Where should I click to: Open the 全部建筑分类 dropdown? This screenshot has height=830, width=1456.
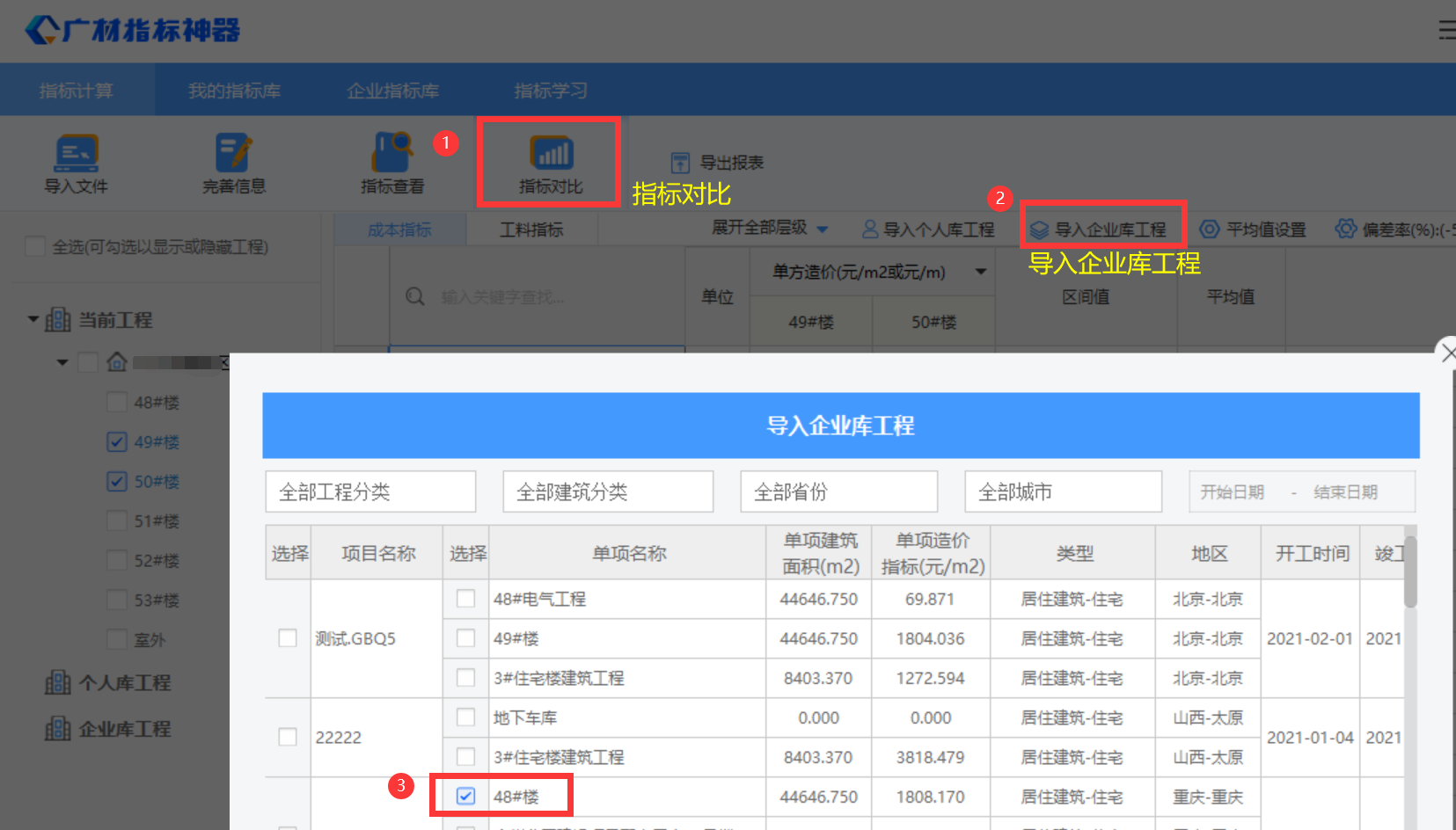tap(608, 491)
